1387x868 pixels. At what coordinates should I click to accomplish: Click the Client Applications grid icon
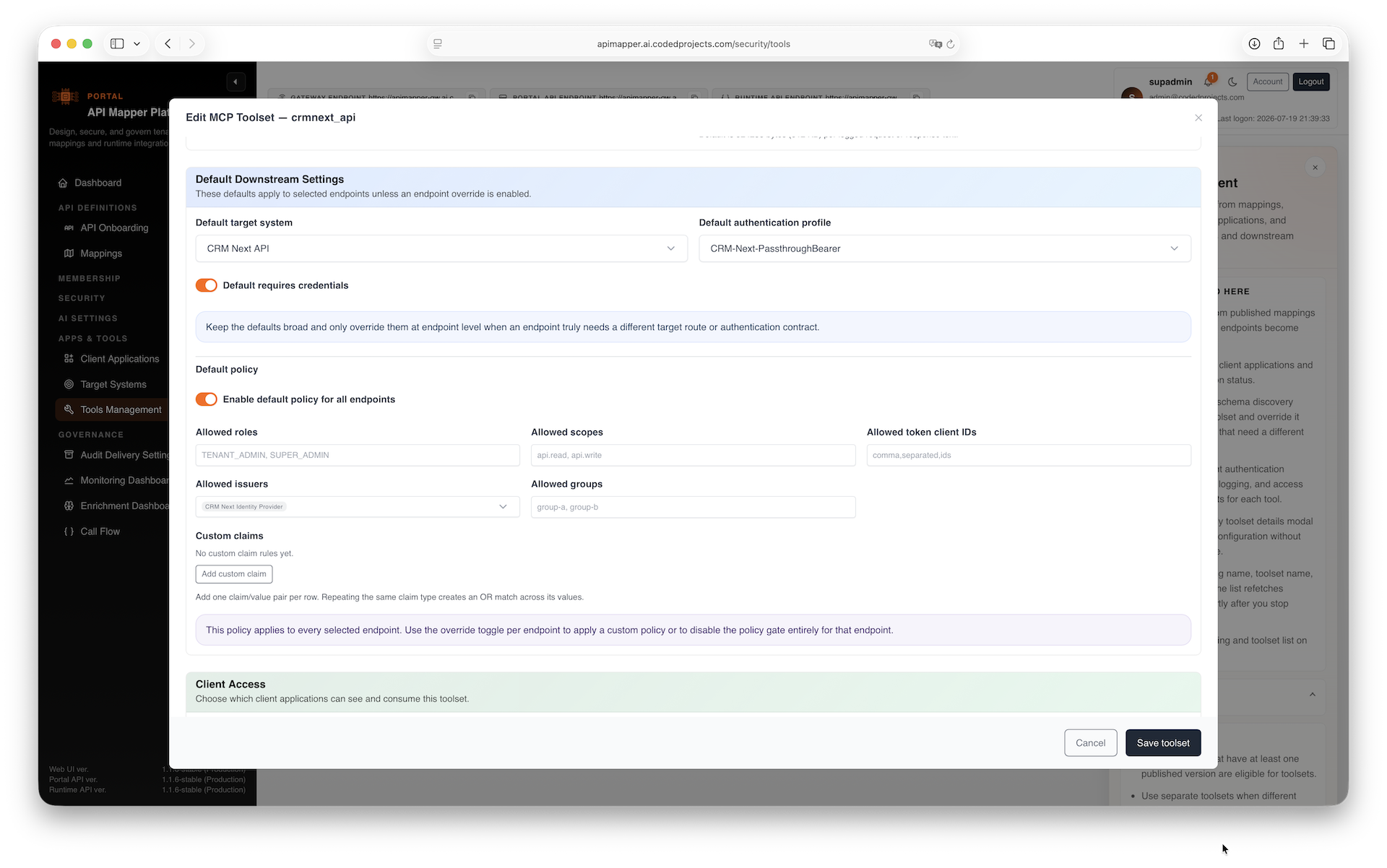tap(69, 359)
